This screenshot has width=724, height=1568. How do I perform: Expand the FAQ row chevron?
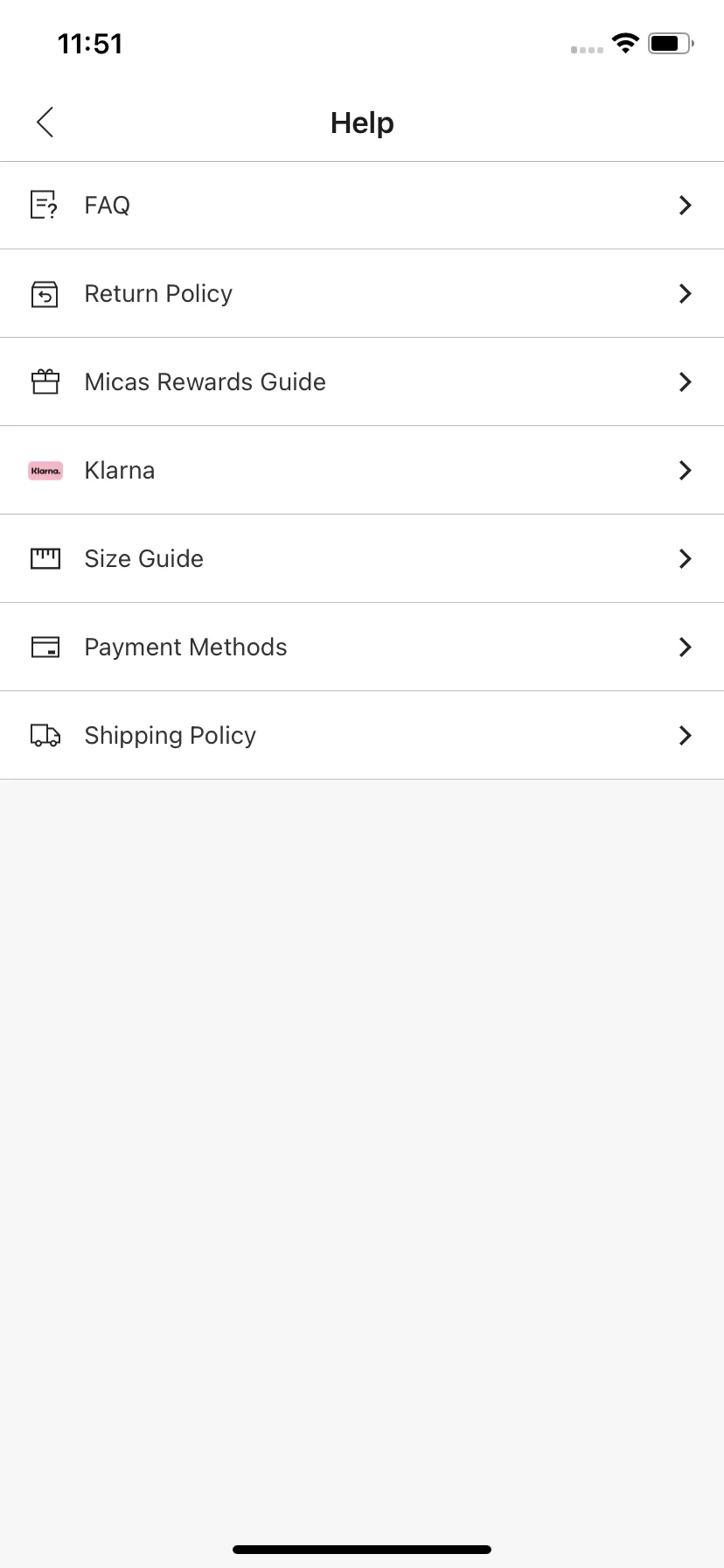tap(686, 205)
